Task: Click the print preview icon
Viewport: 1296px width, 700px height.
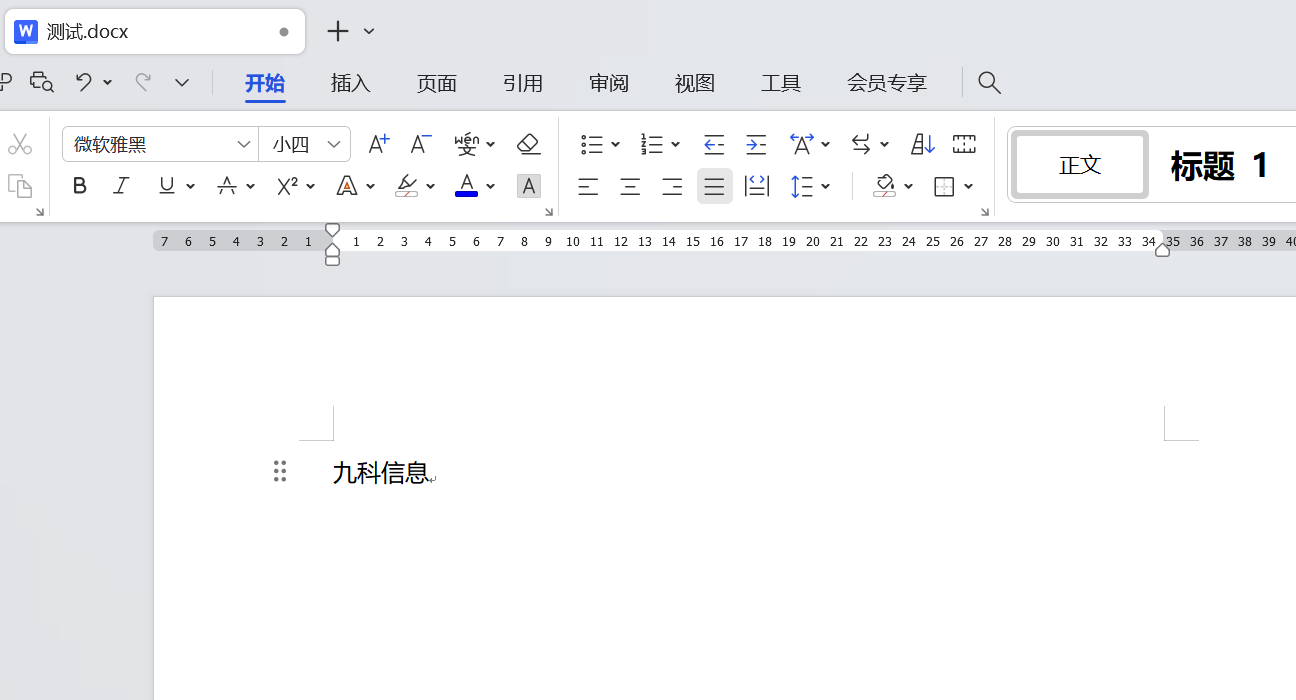Action: (x=41, y=83)
